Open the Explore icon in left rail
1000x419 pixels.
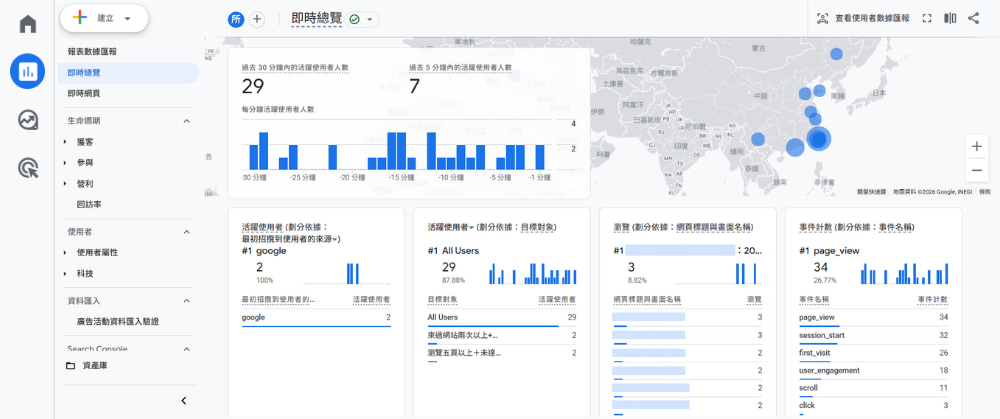click(27, 120)
